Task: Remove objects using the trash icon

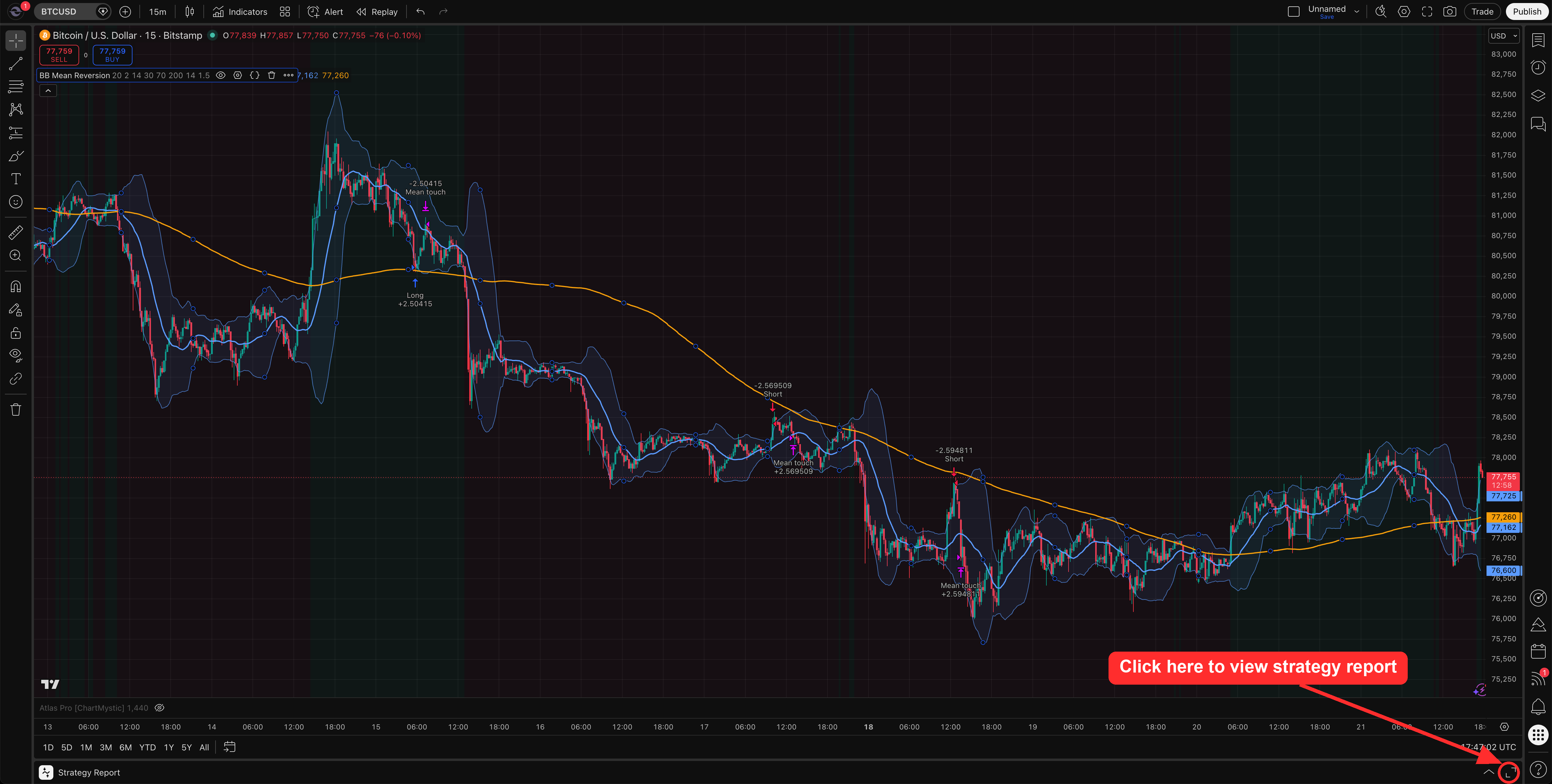Action: click(16, 410)
